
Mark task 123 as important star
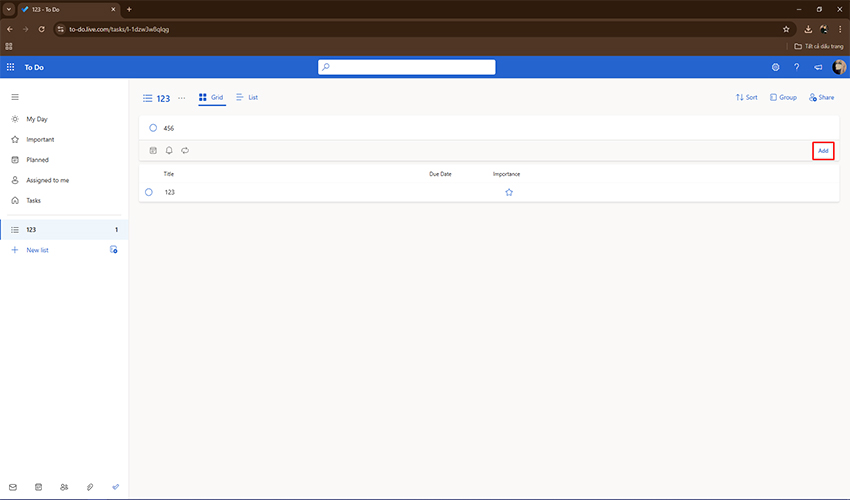pos(509,192)
